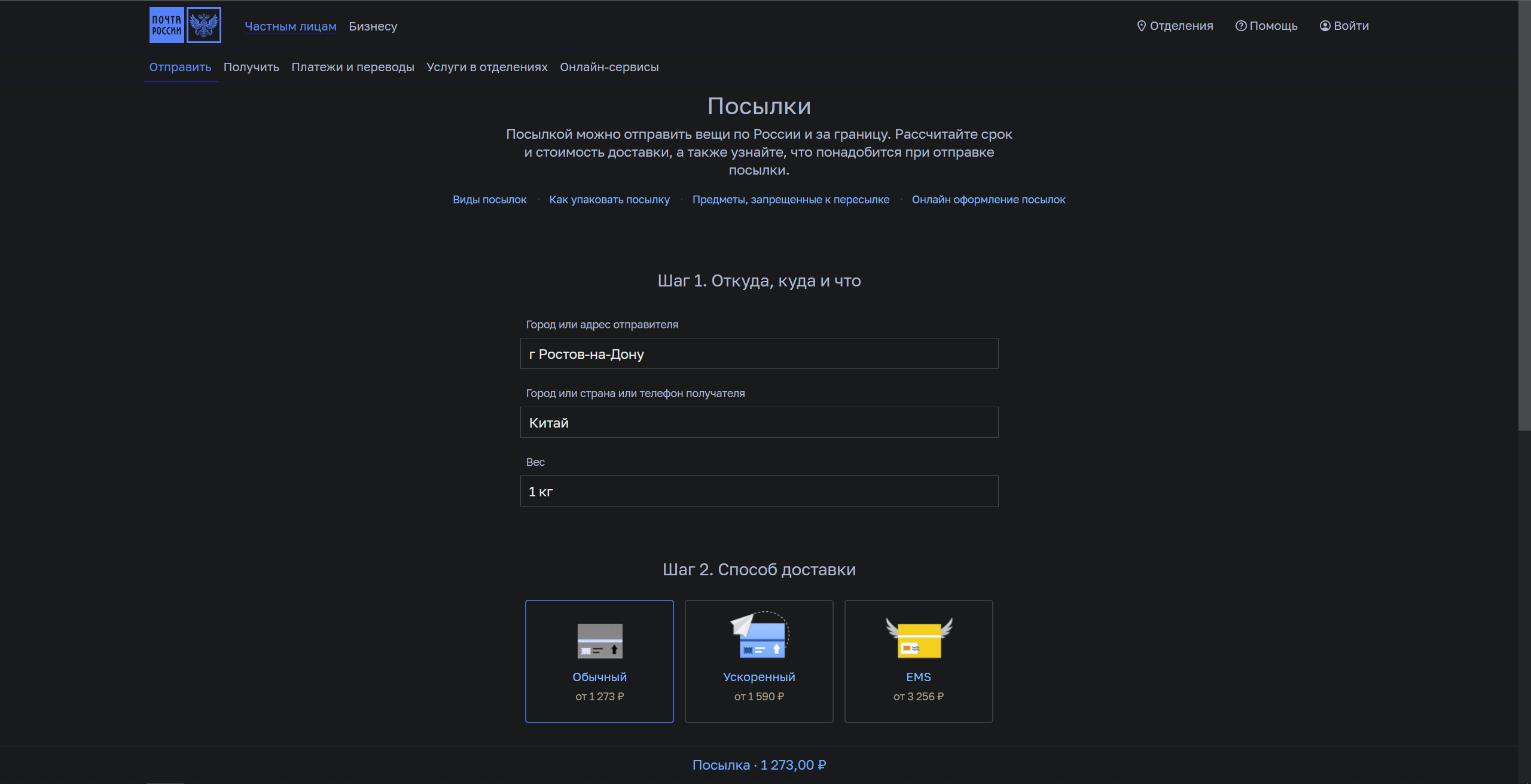Click the sender city field Ростов-на-Дону
This screenshot has height=784, width=1531.
click(x=759, y=353)
